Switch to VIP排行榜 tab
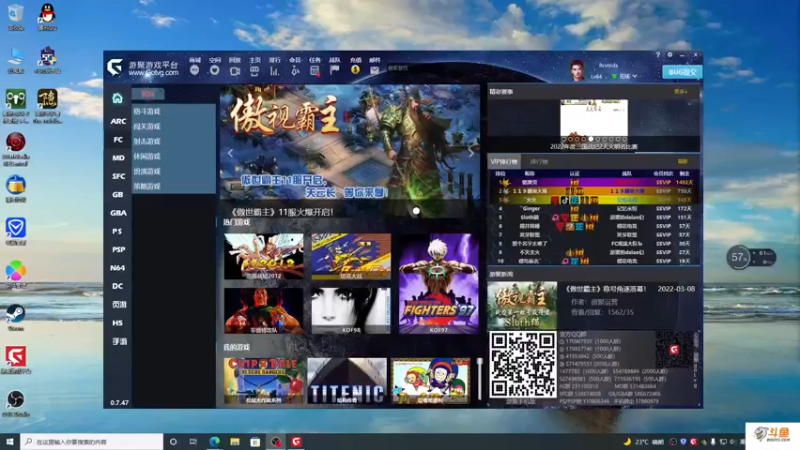The width and height of the screenshot is (800, 450). tap(504, 162)
